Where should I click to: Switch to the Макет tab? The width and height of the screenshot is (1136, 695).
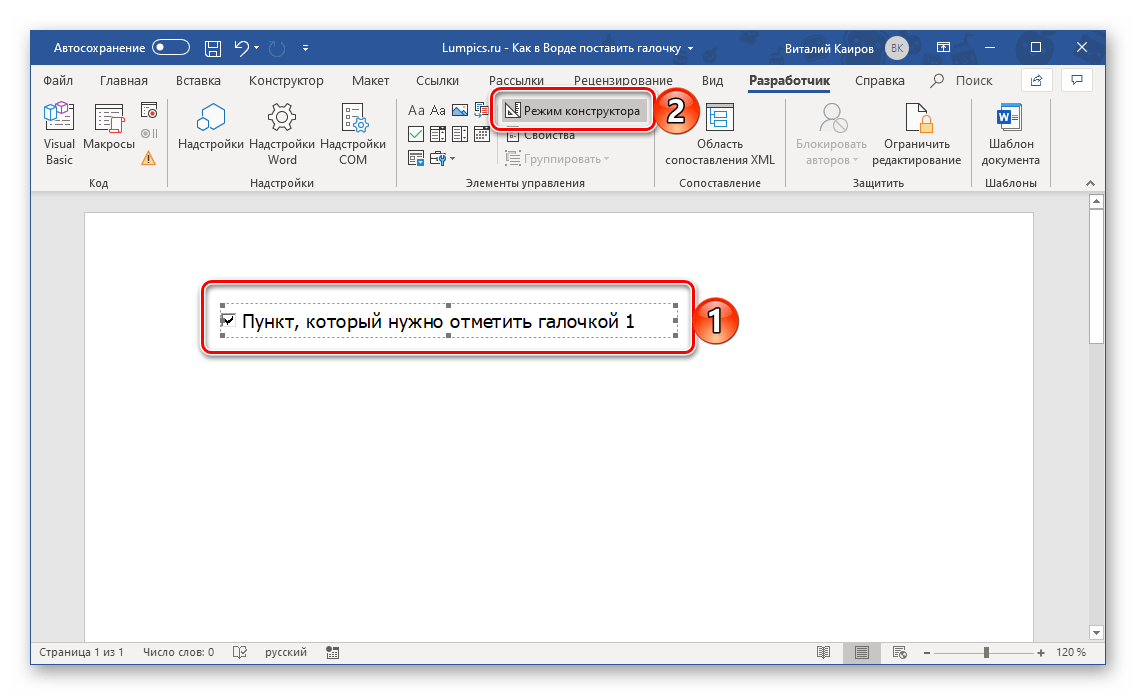pyautogui.click(x=370, y=80)
